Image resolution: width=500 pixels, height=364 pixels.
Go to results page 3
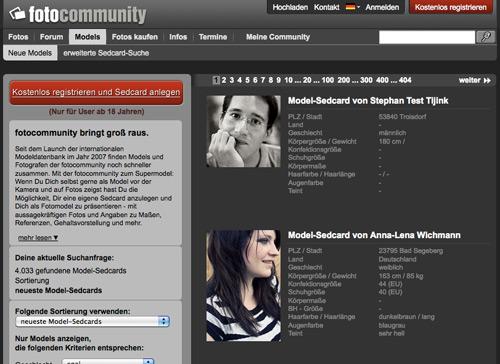click(x=232, y=80)
